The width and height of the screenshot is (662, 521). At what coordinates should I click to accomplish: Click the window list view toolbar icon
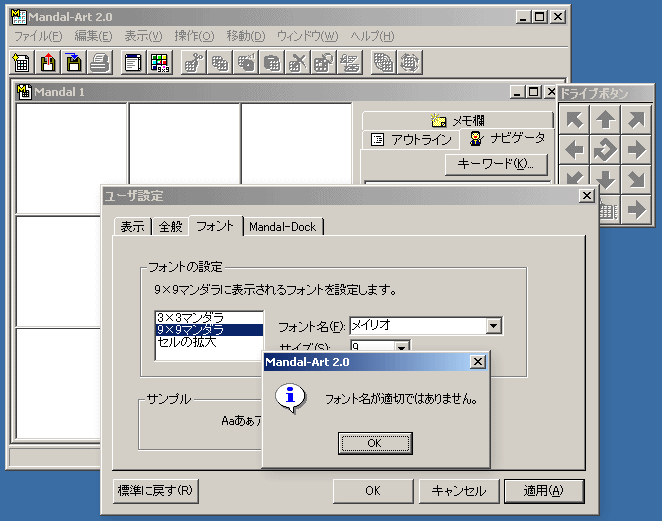[x=133, y=63]
